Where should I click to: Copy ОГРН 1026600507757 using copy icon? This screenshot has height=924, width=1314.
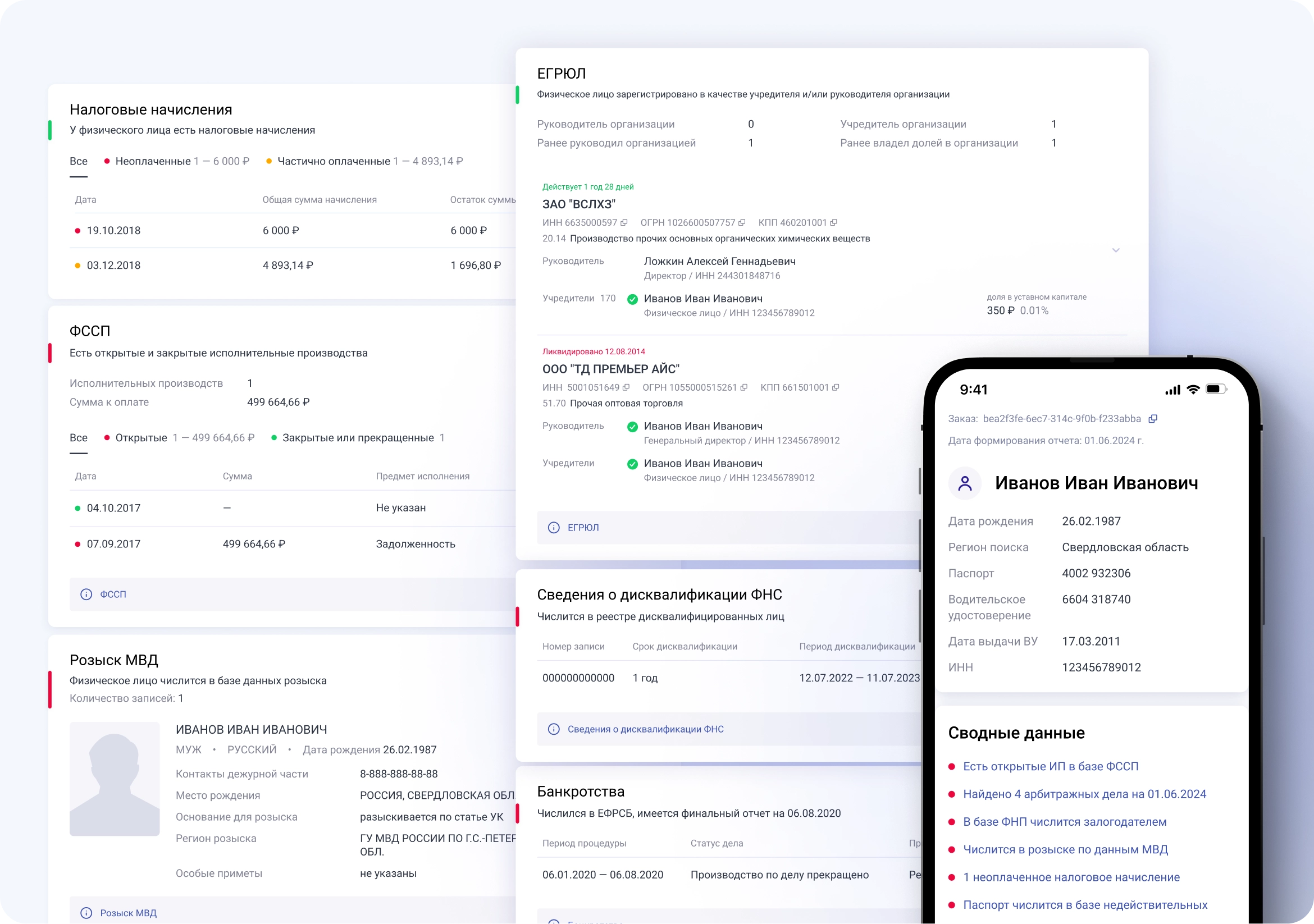742,222
